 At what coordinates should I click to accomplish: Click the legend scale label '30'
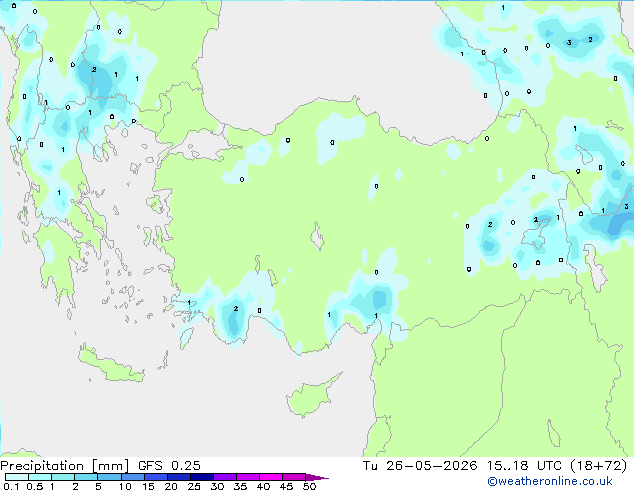tap(217, 486)
